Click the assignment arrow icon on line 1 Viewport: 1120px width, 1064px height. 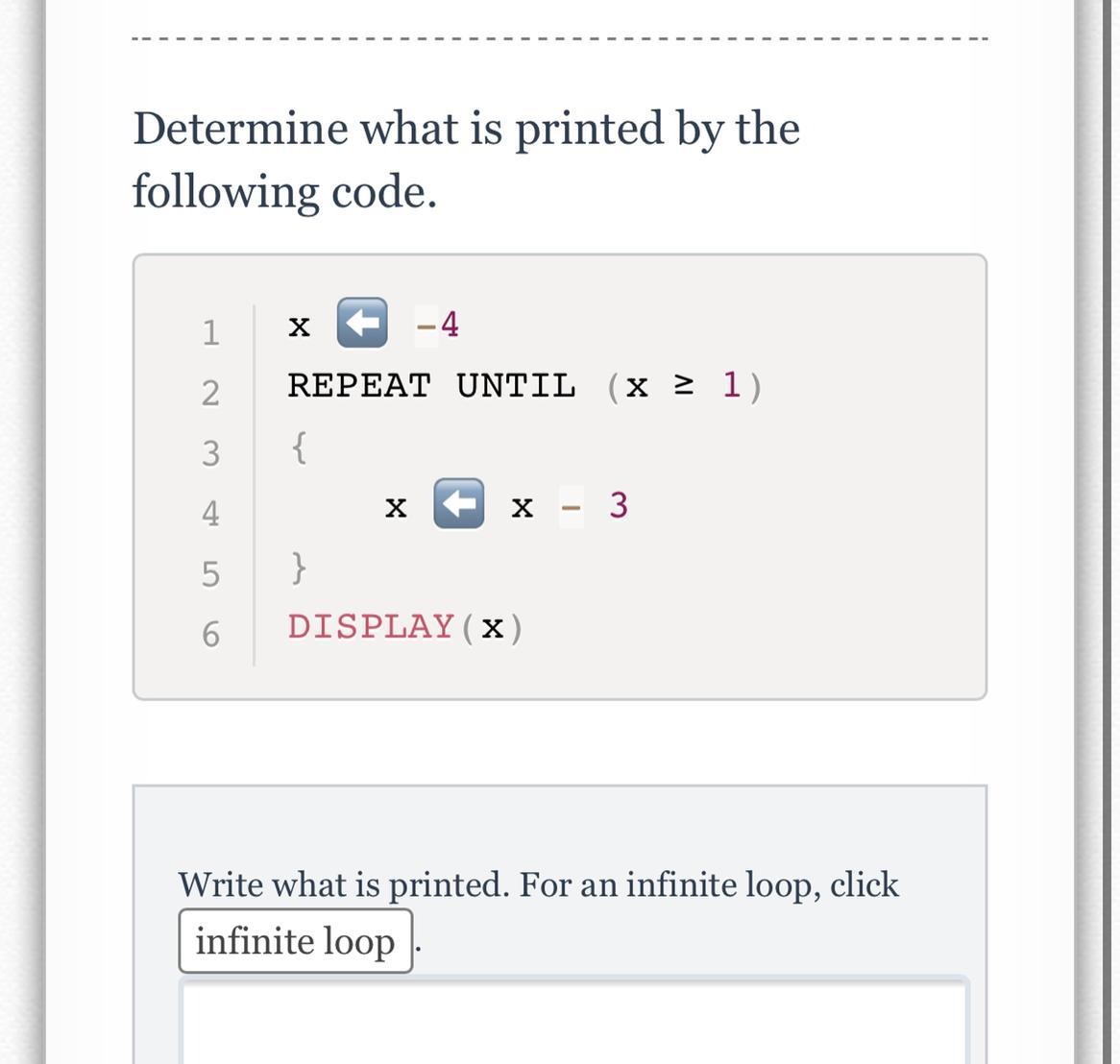coord(362,323)
